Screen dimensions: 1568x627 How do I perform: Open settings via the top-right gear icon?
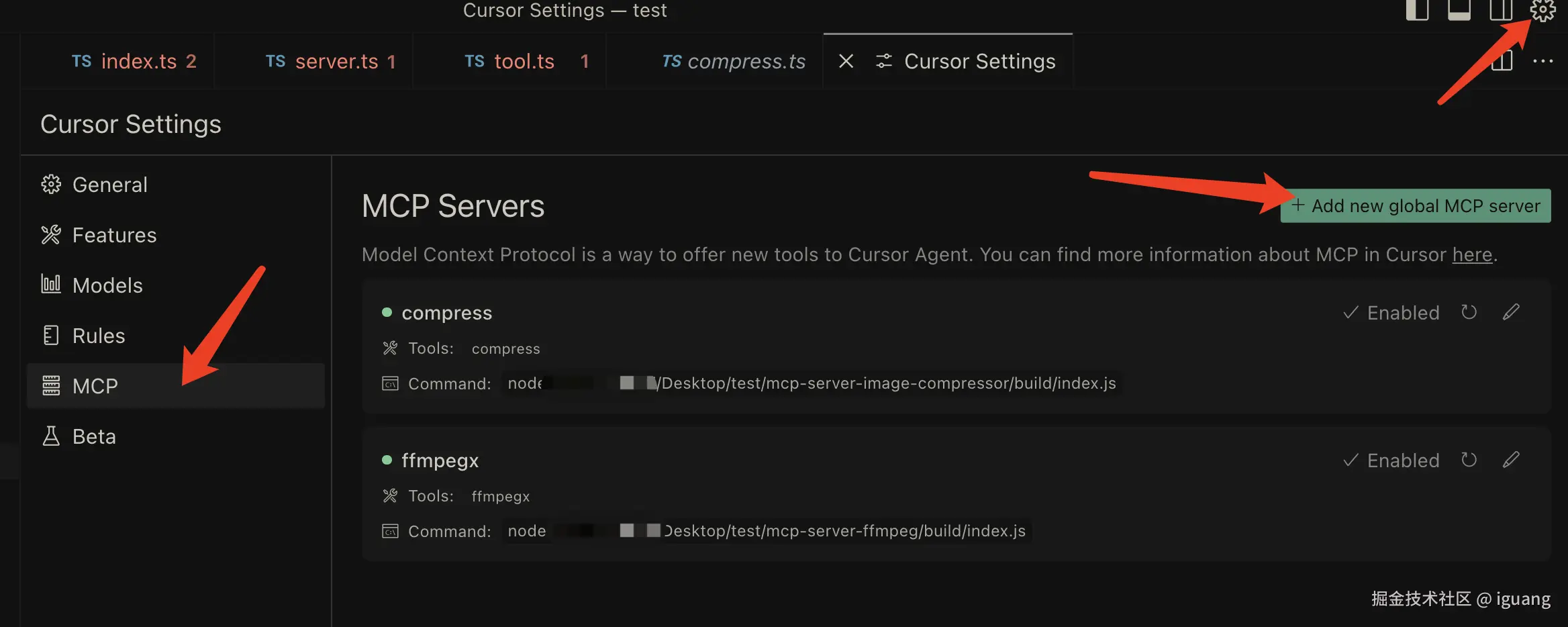[x=1542, y=10]
